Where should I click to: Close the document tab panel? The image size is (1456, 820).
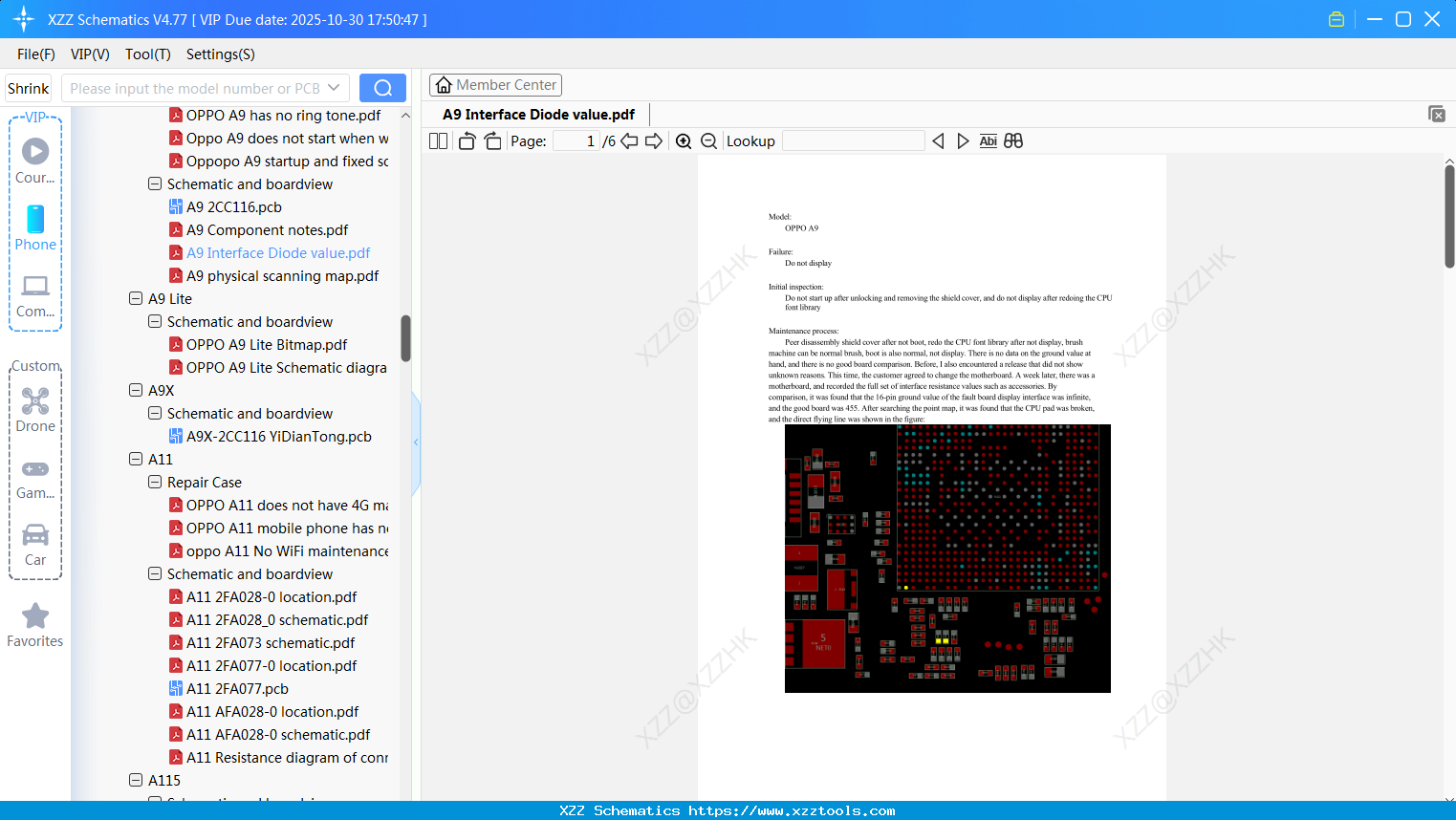[1437, 114]
